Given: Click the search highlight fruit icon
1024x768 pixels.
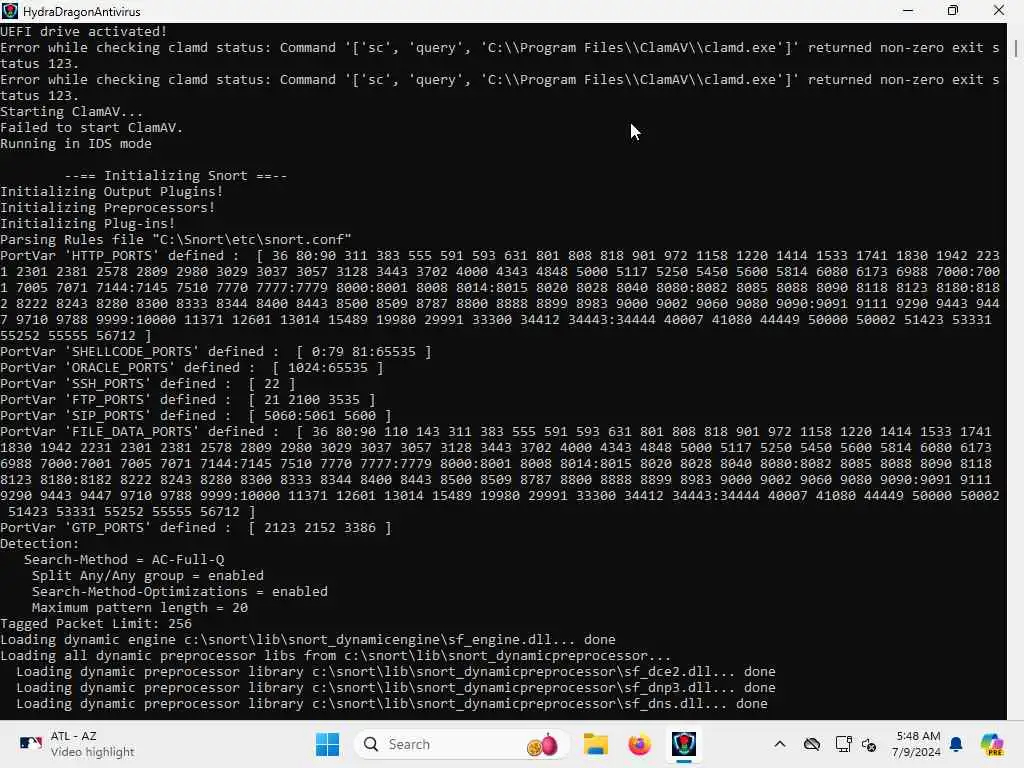Looking at the screenshot, I should tap(543, 744).
